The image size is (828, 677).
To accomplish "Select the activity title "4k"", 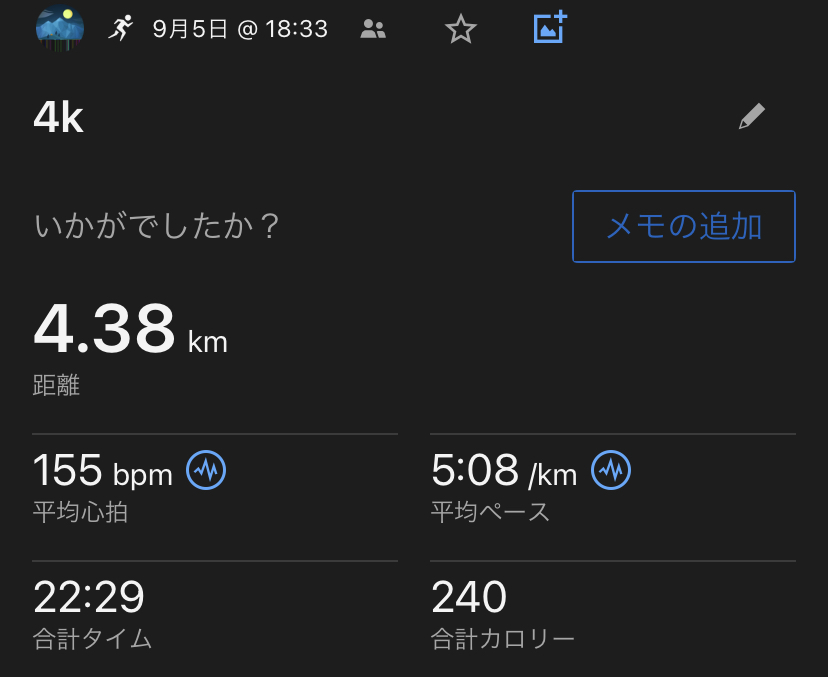I will (59, 119).
